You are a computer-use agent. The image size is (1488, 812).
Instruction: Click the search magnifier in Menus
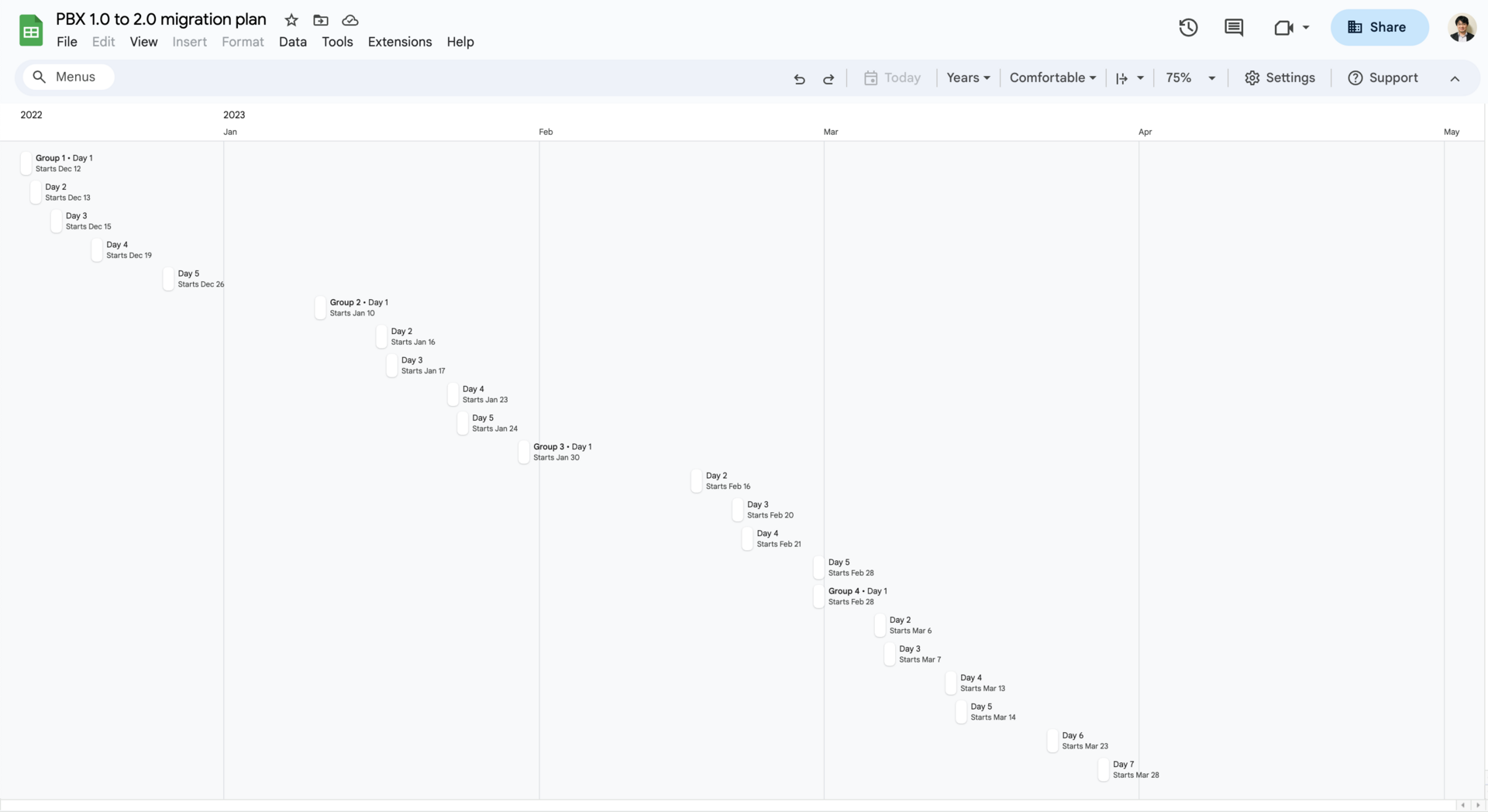(x=40, y=77)
